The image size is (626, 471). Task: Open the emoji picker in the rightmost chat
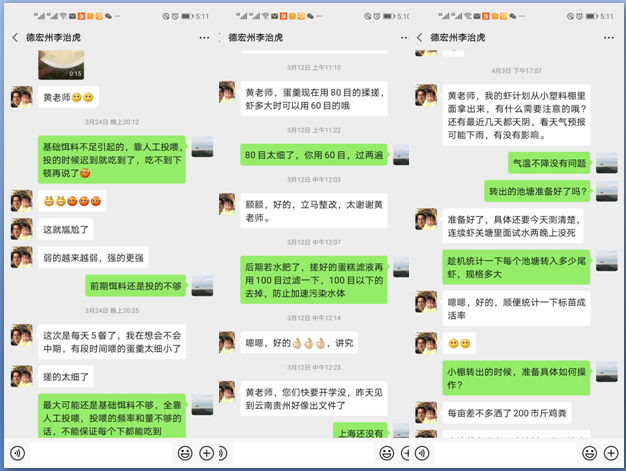pos(586,452)
